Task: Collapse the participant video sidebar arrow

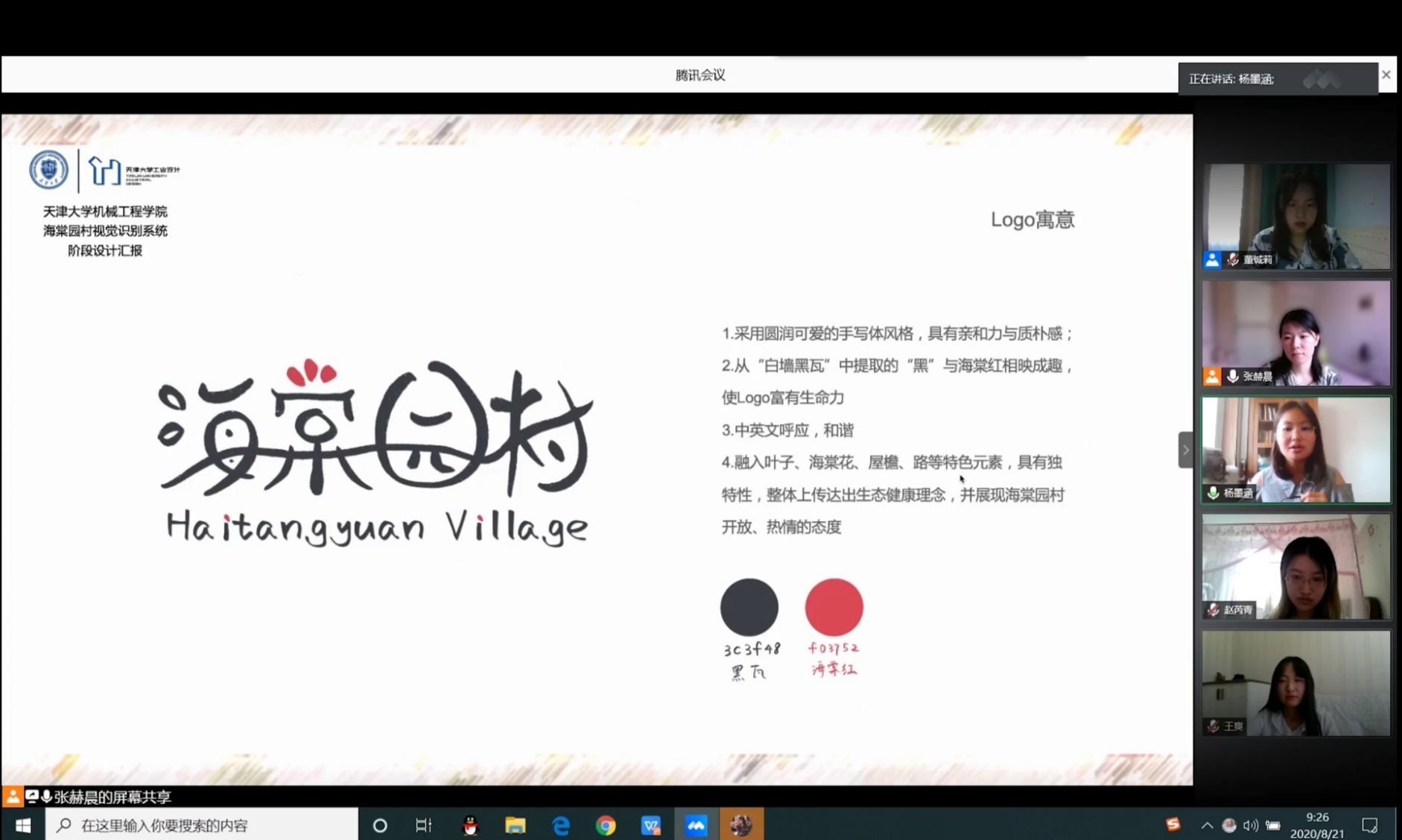Action: [1185, 450]
